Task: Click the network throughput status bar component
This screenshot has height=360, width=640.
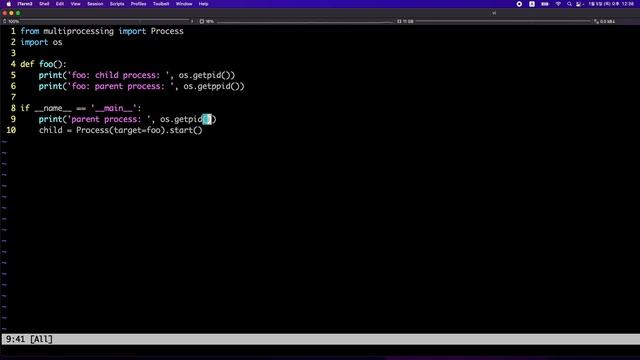Action: click(x=604, y=21)
